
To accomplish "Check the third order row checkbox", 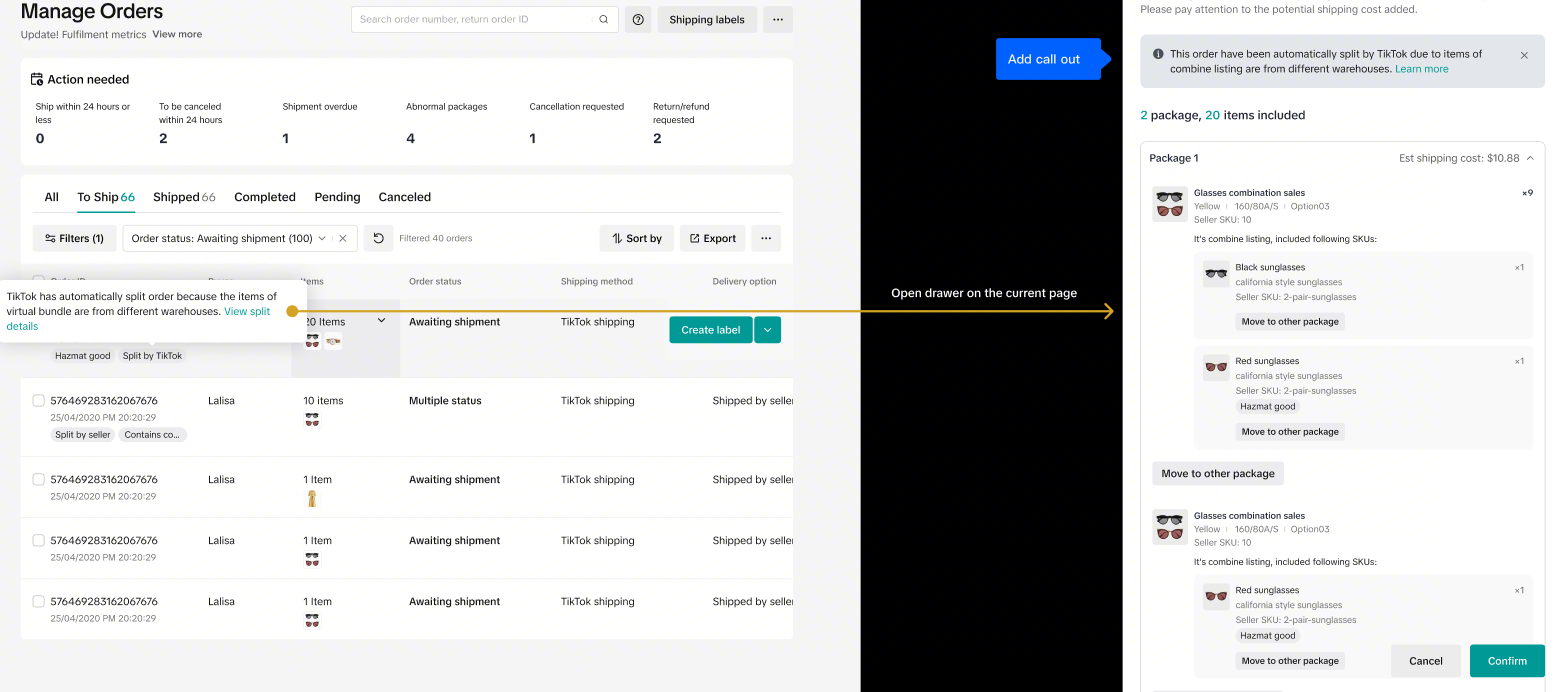I will [39, 480].
